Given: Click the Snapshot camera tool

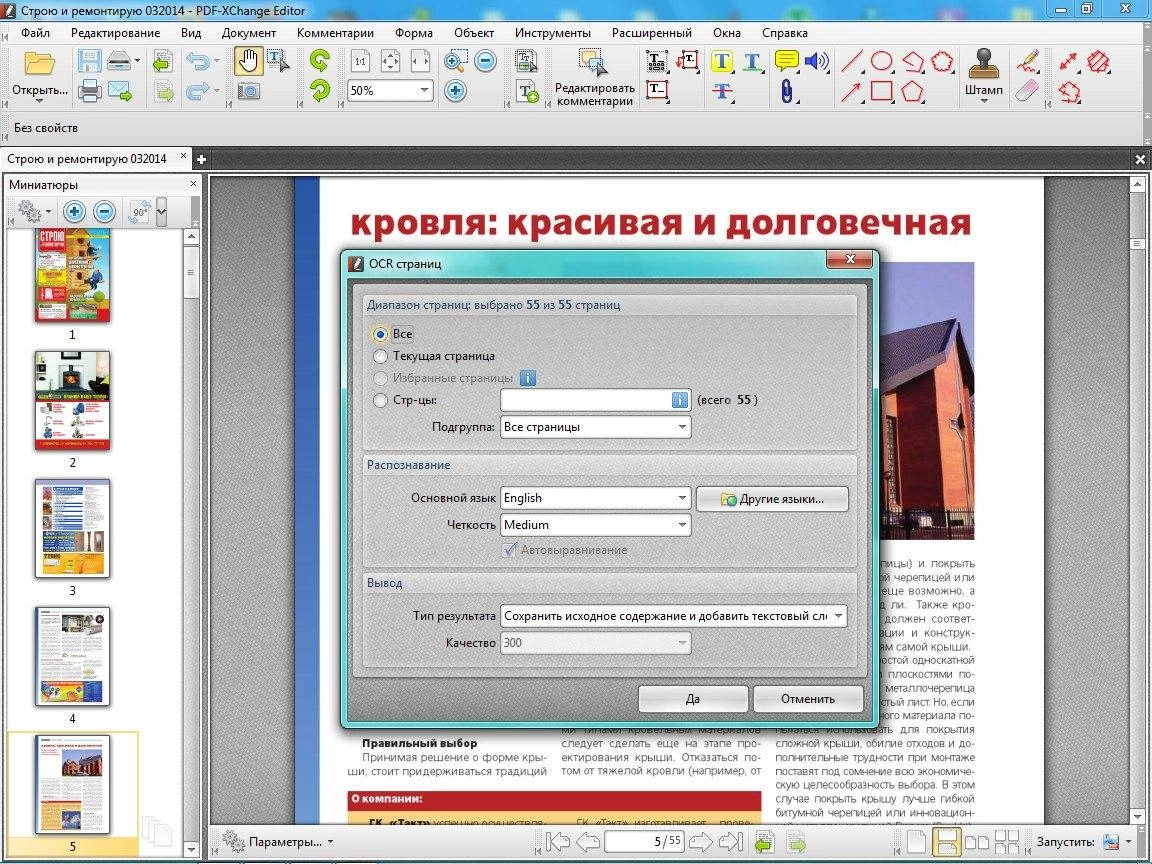Looking at the screenshot, I should coord(248,91).
